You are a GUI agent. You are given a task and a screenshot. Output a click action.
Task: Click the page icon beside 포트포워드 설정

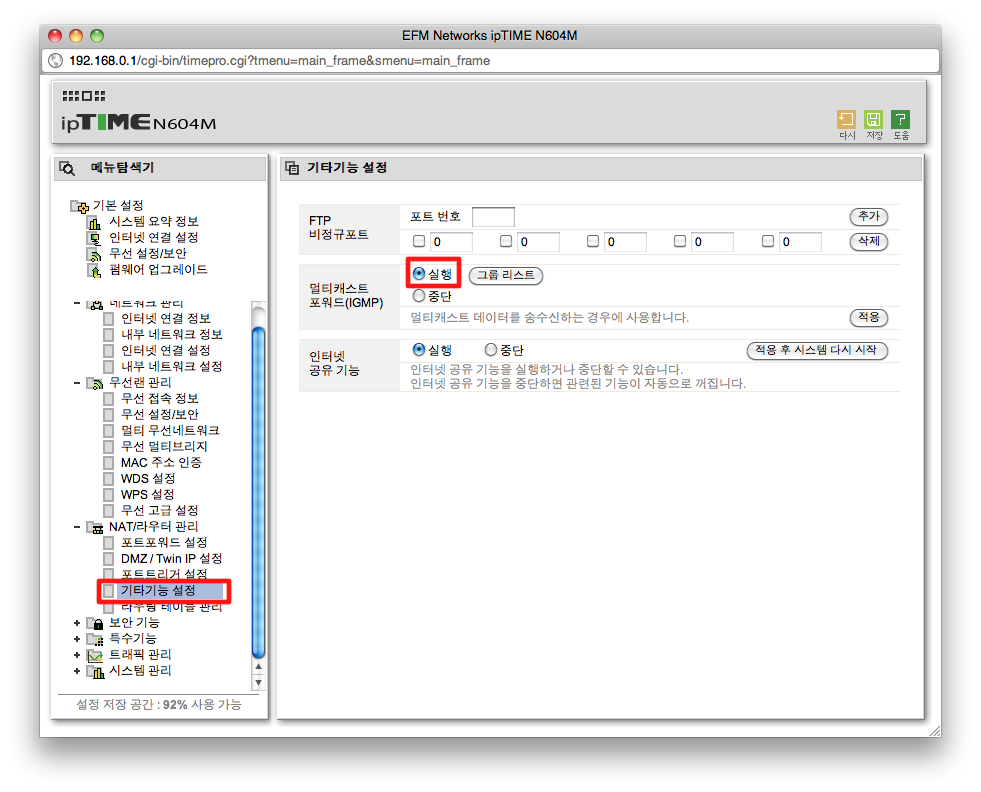[109, 543]
